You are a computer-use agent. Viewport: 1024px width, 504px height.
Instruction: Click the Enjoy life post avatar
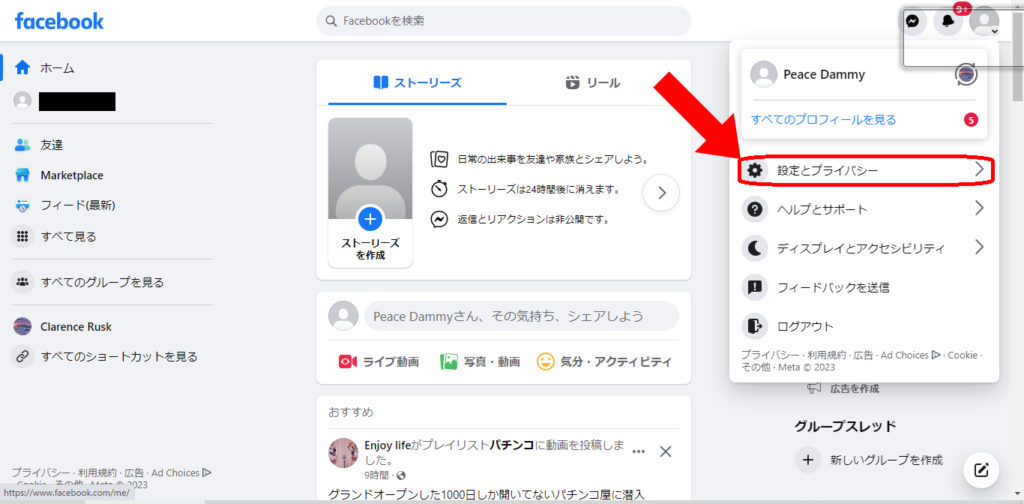343,453
